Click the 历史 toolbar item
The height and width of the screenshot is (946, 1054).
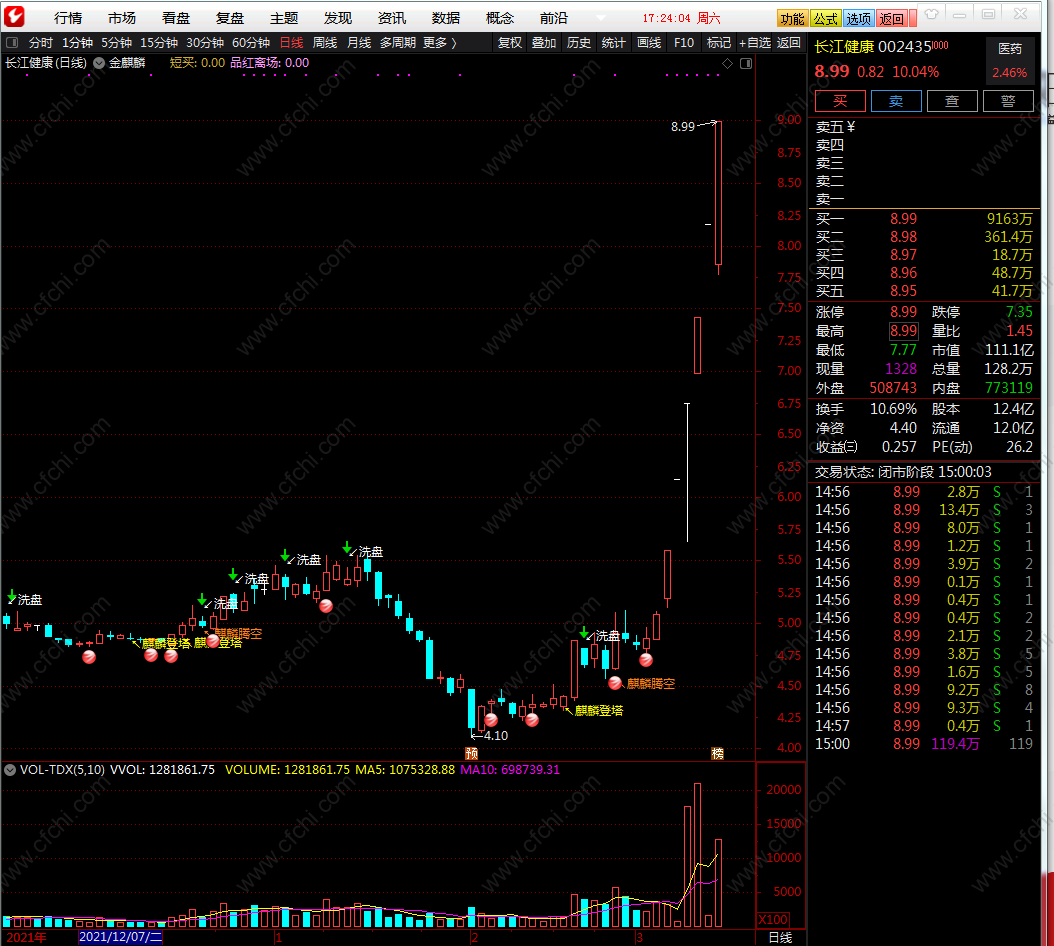(579, 43)
